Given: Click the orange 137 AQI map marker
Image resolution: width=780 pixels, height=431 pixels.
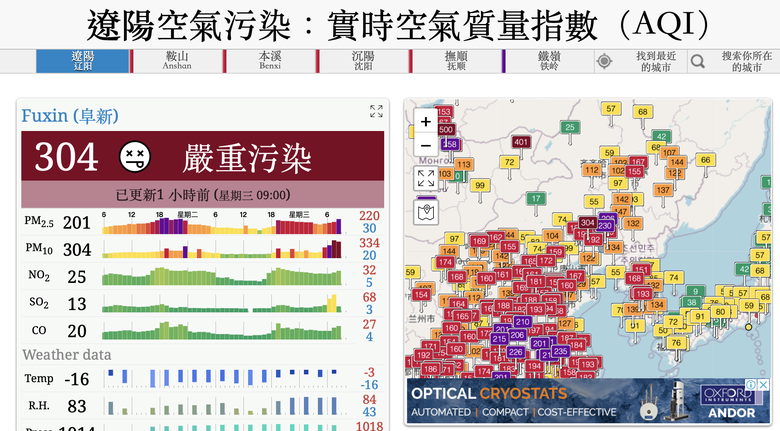Looking at the screenshot, I should tap(663, 190).
